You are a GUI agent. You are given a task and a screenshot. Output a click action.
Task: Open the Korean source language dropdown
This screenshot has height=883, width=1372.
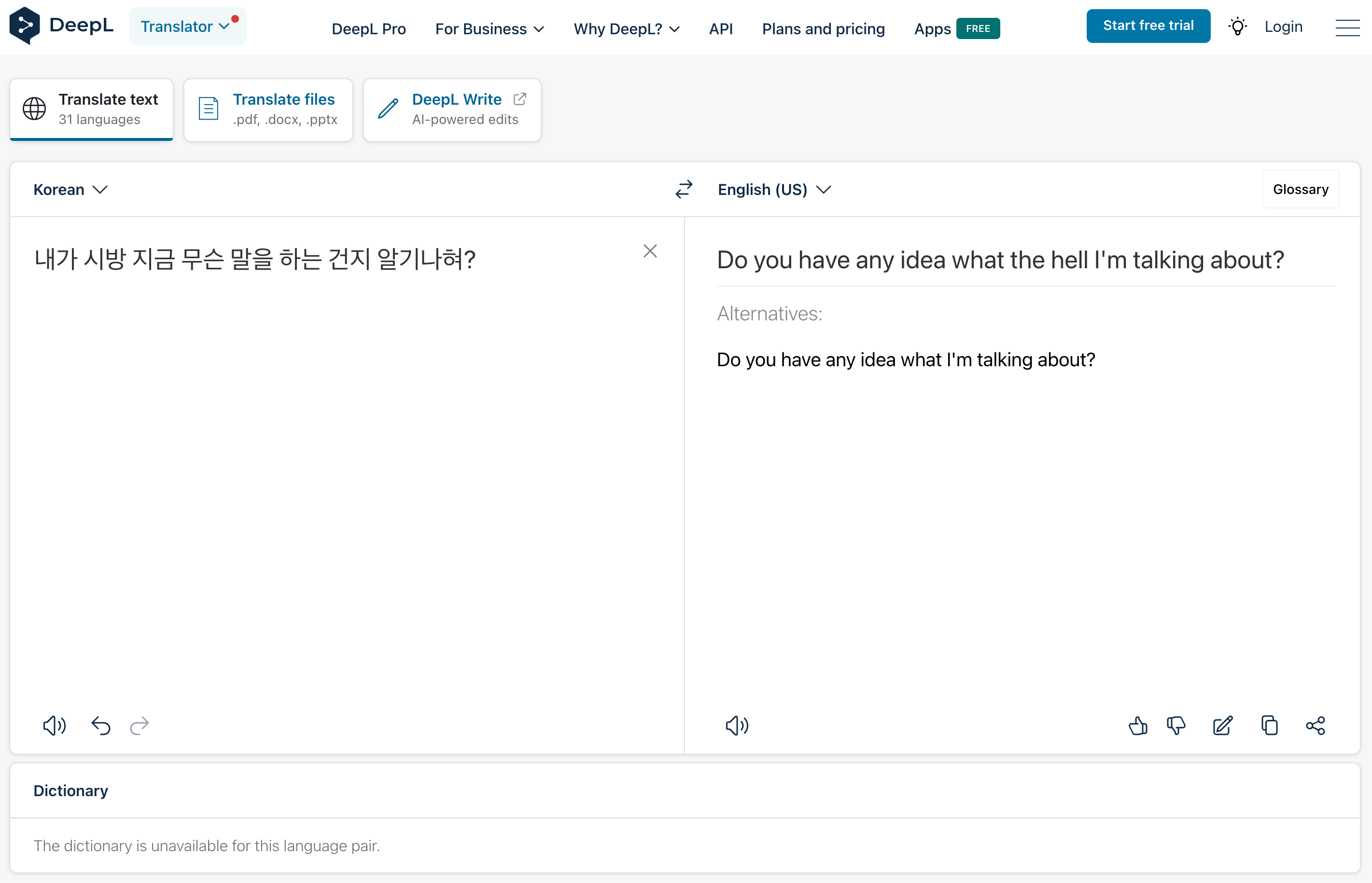pyautogui.click(x=70, y=189)
